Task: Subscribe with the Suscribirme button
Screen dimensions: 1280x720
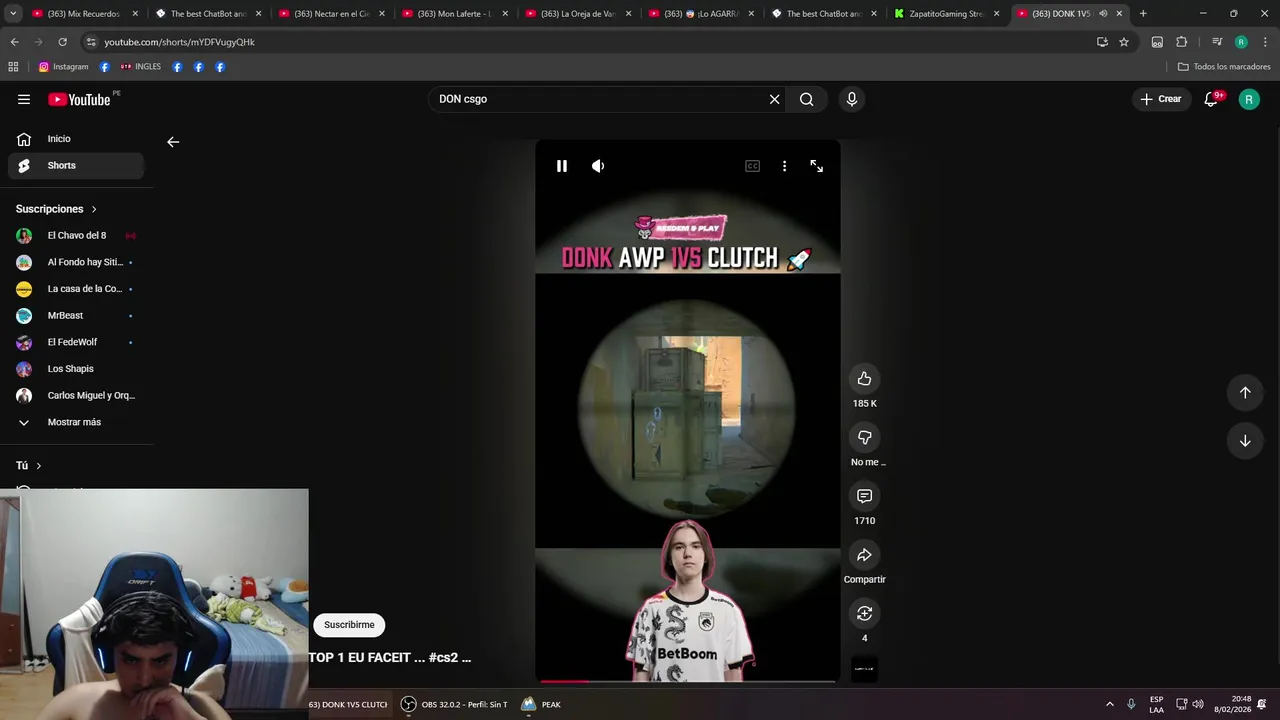Action: [349, 625]
